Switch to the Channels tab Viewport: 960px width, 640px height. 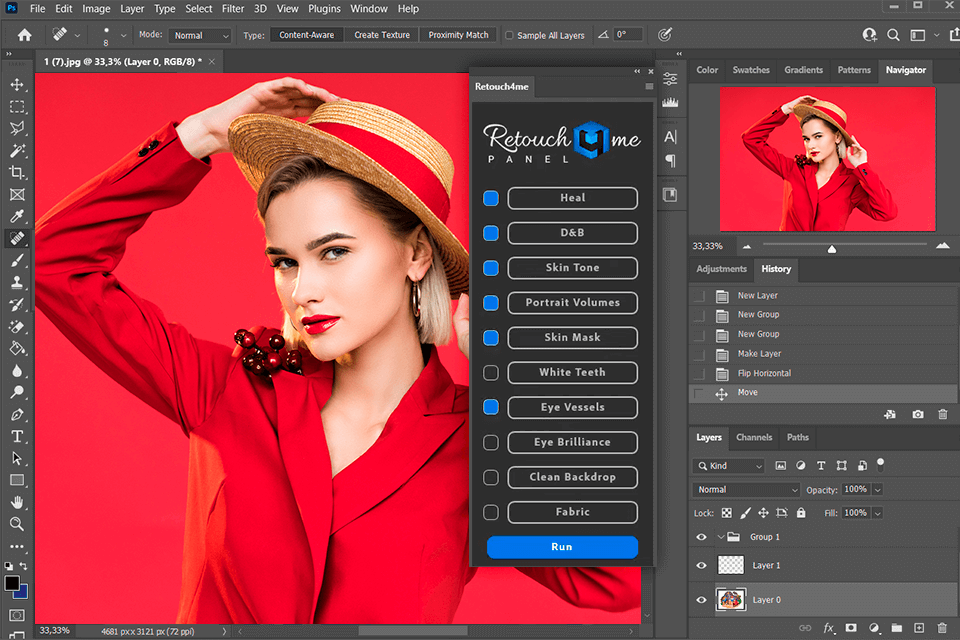point(753,437)
